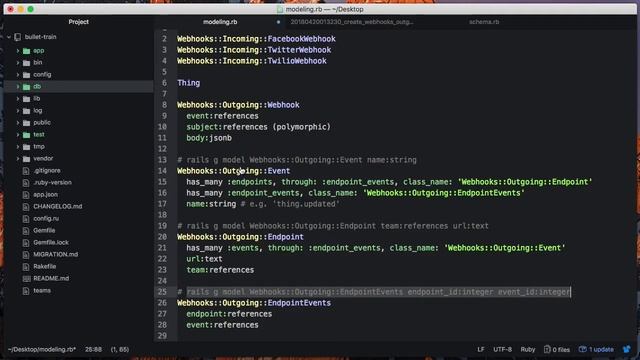Click the 0 files git status

pos(557,350)
